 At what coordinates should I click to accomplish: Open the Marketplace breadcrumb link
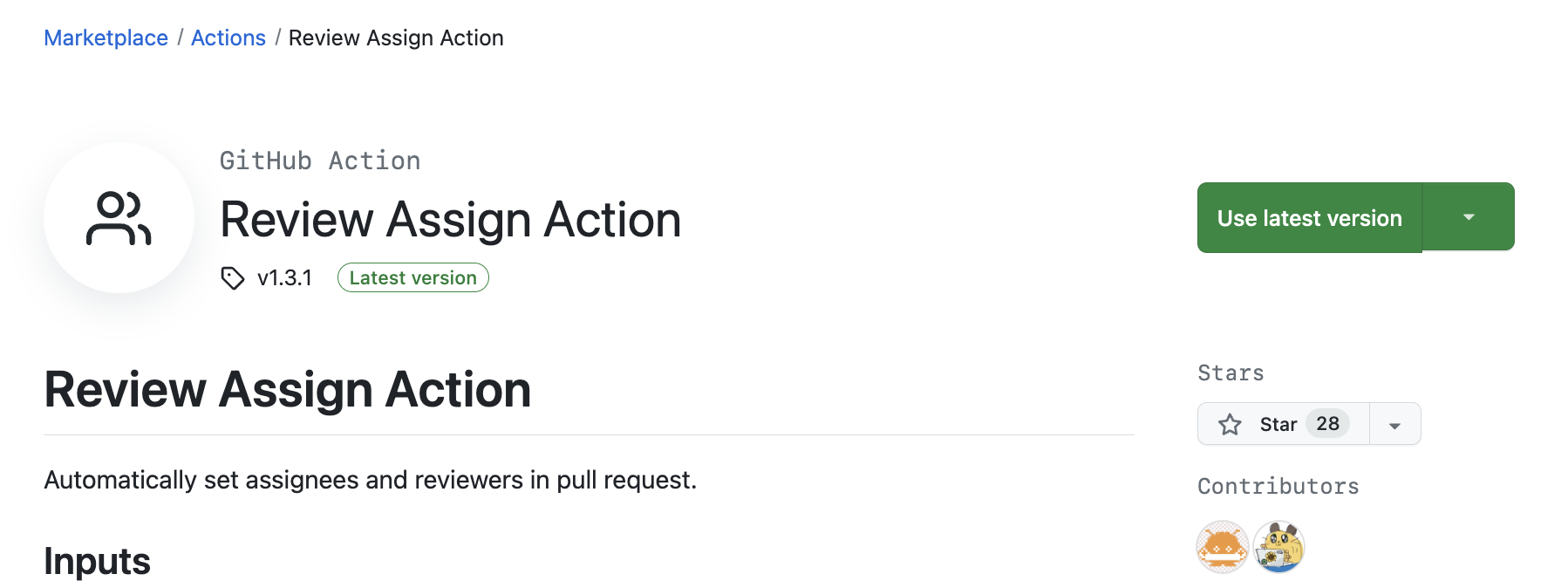point(106,38)
